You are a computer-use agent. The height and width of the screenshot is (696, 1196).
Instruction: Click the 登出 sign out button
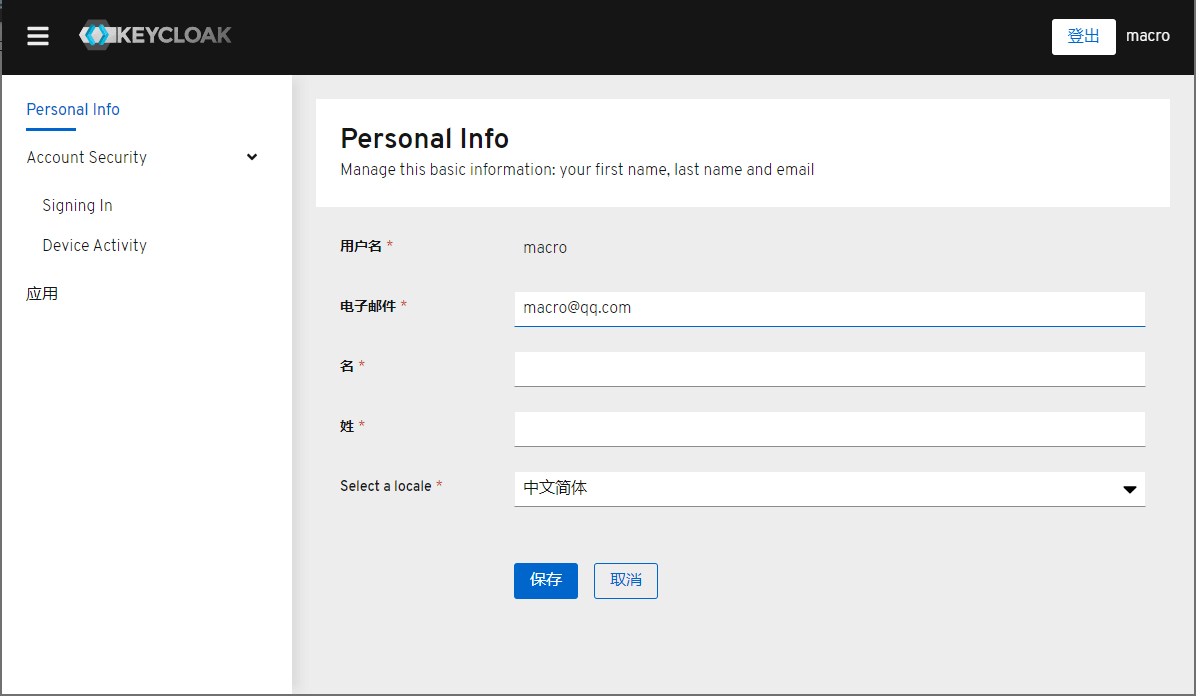(x=1083, y=37)
